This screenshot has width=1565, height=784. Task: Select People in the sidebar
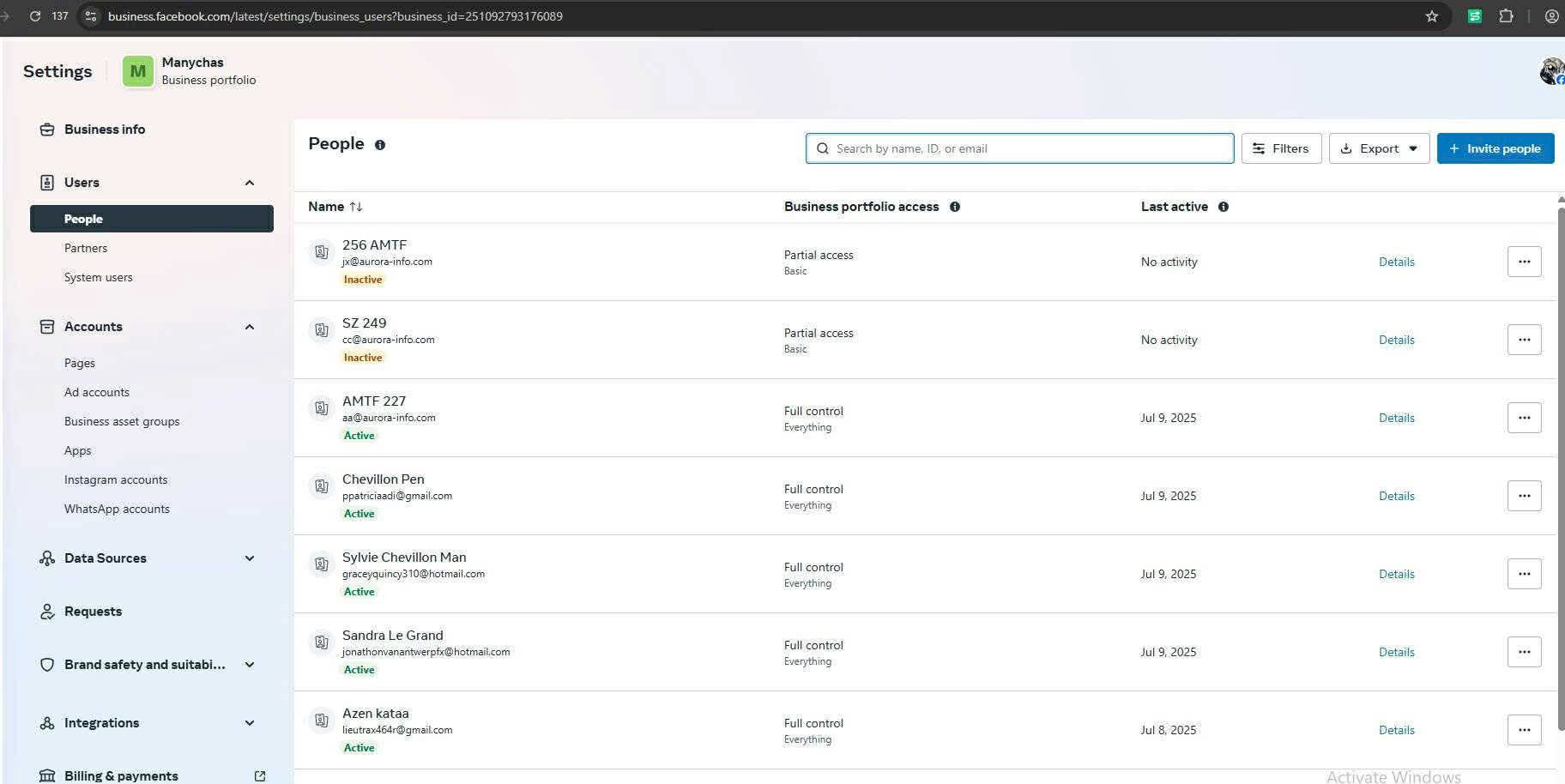pos(152,219)
